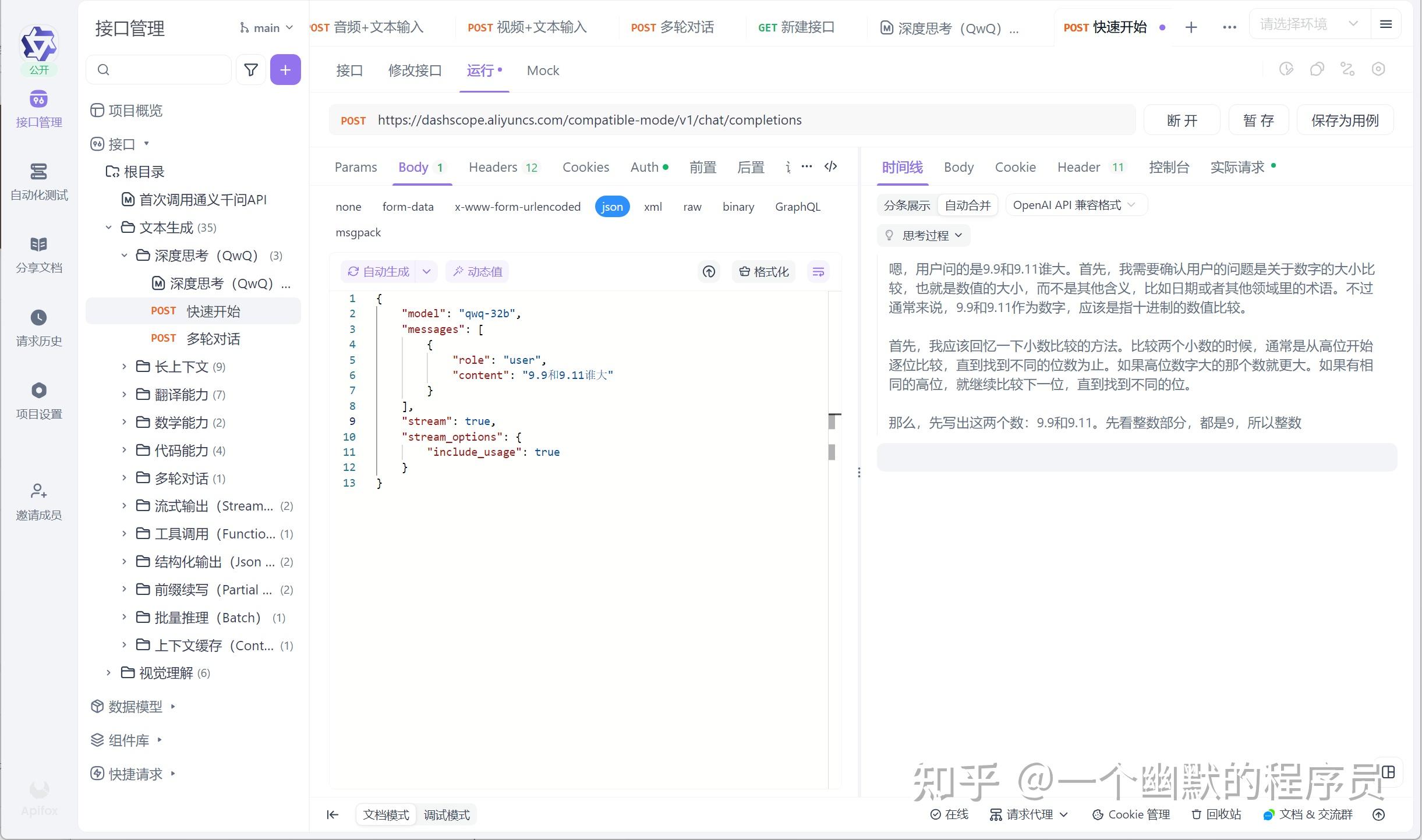Open the 请求历史 sidebar panel
1422x840 pixels.
38,326
